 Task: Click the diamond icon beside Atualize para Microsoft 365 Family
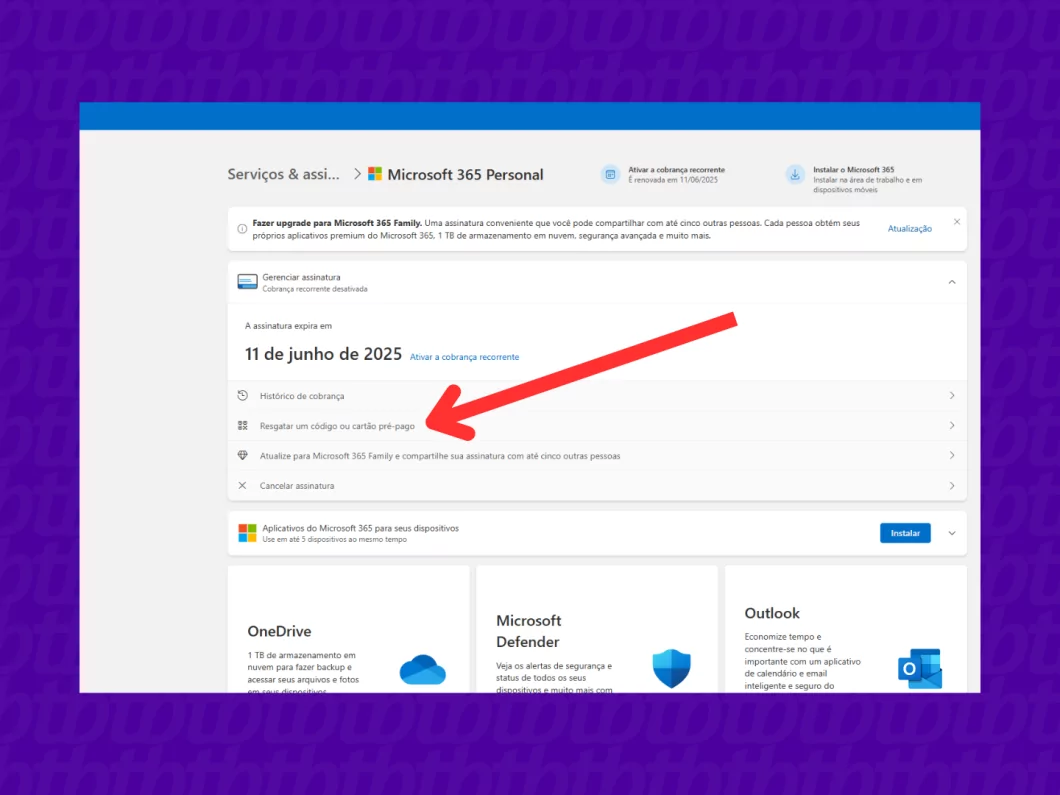click(x=243, y=456)
